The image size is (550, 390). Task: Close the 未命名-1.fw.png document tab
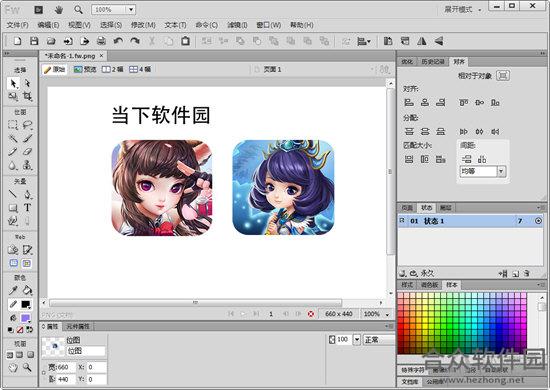point(101,55)
